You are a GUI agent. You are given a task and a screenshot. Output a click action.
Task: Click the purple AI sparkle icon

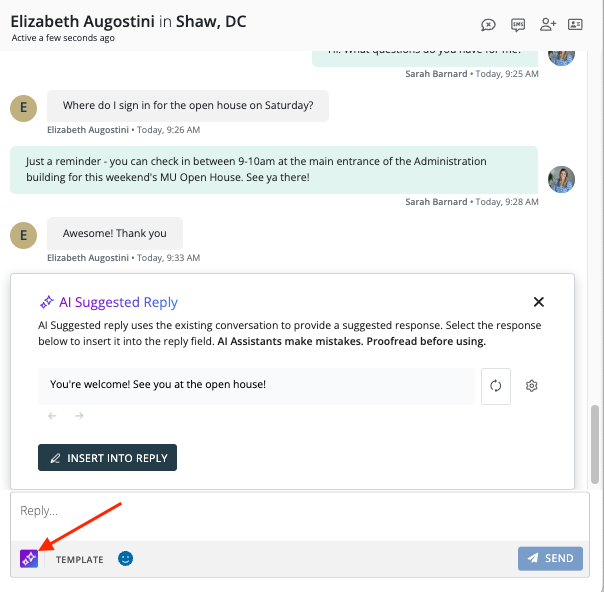point(29,558)
